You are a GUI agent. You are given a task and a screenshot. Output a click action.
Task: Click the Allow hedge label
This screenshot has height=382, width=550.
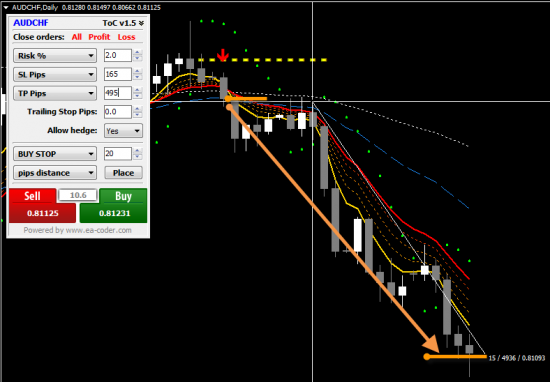point(72,130)
